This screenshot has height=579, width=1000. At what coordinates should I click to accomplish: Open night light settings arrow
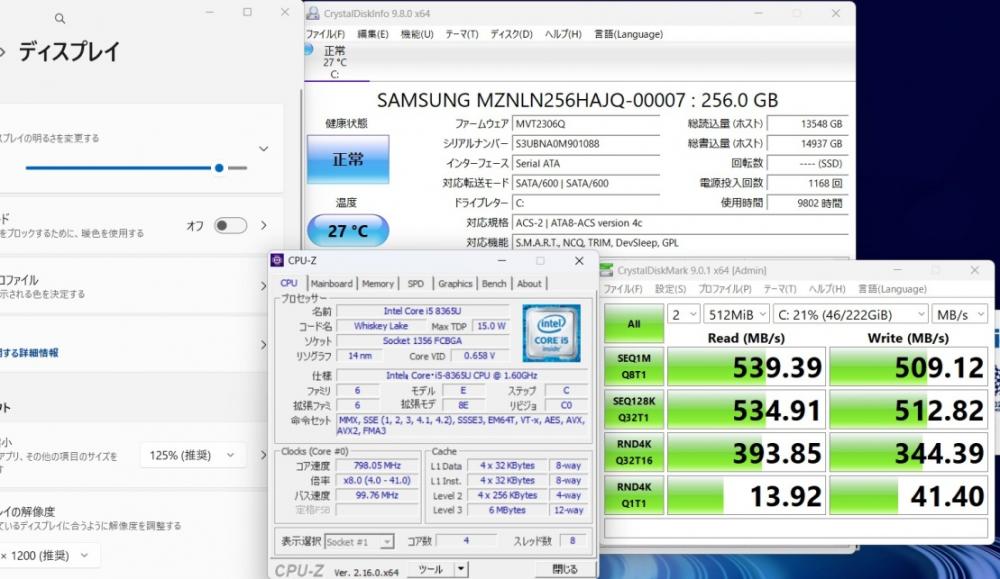pos(263,226)
